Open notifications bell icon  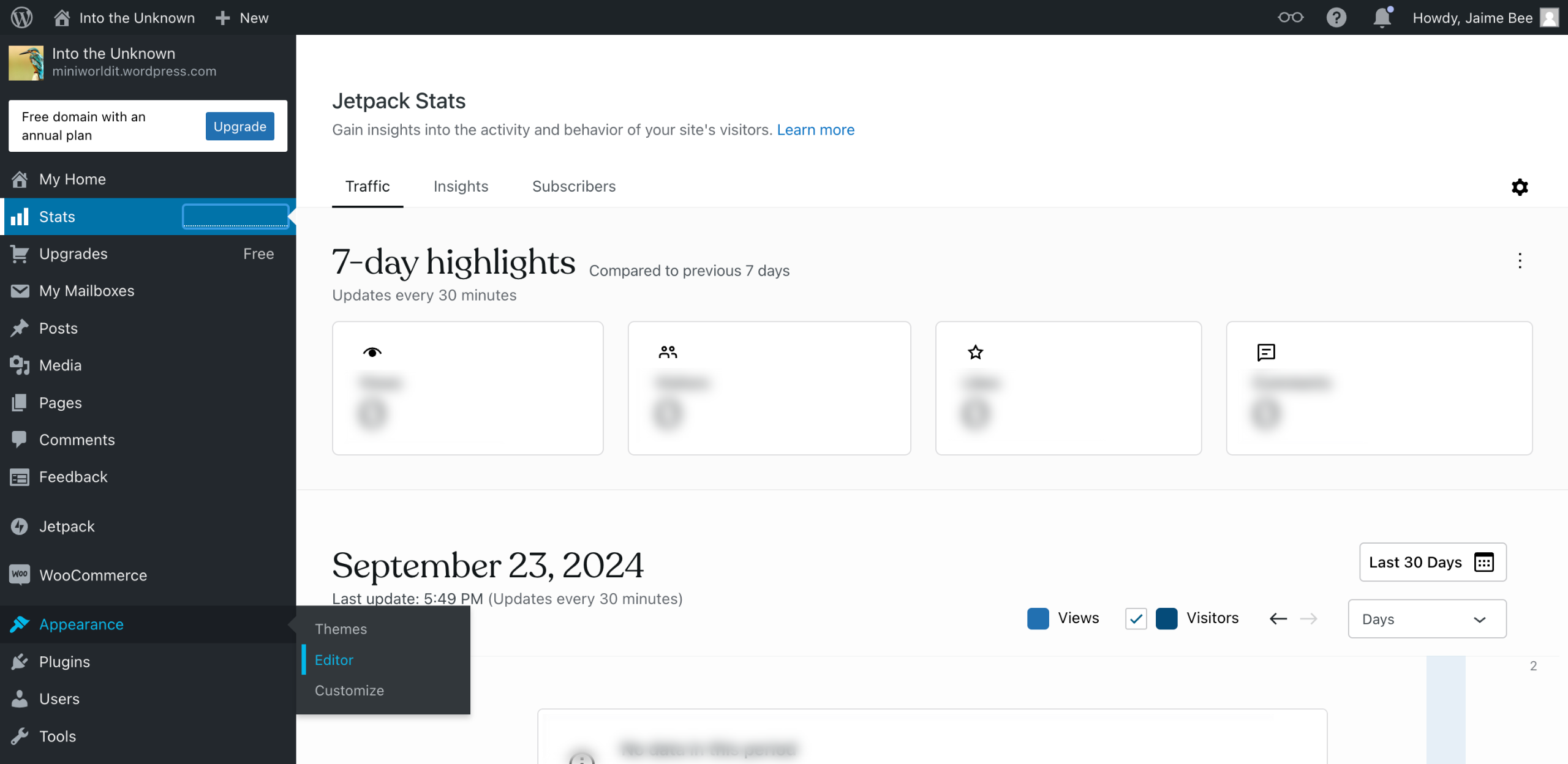click(1382, 17)
